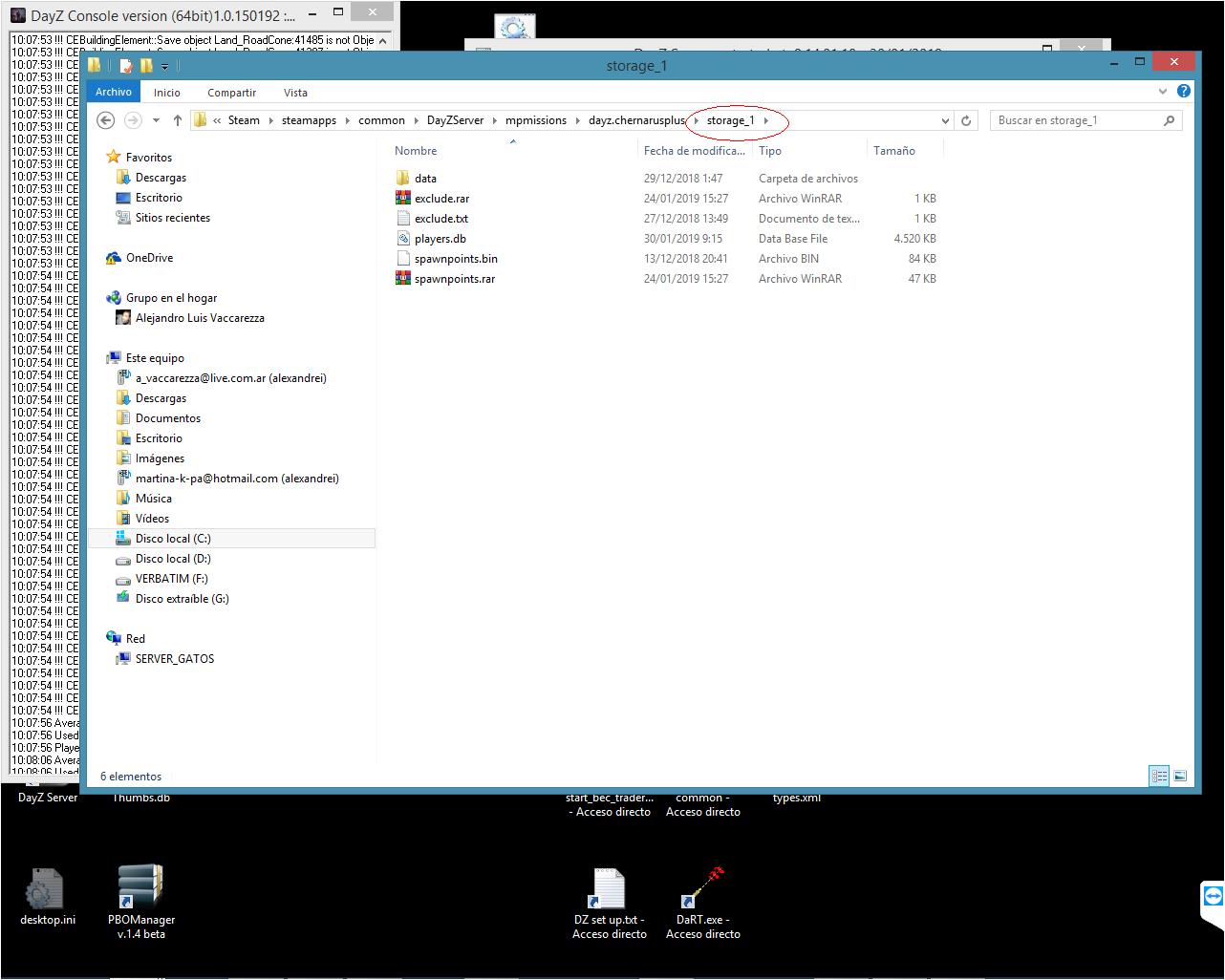Open the Compartir ribbon tab
1225x980 pixels.
click(231, 92)
